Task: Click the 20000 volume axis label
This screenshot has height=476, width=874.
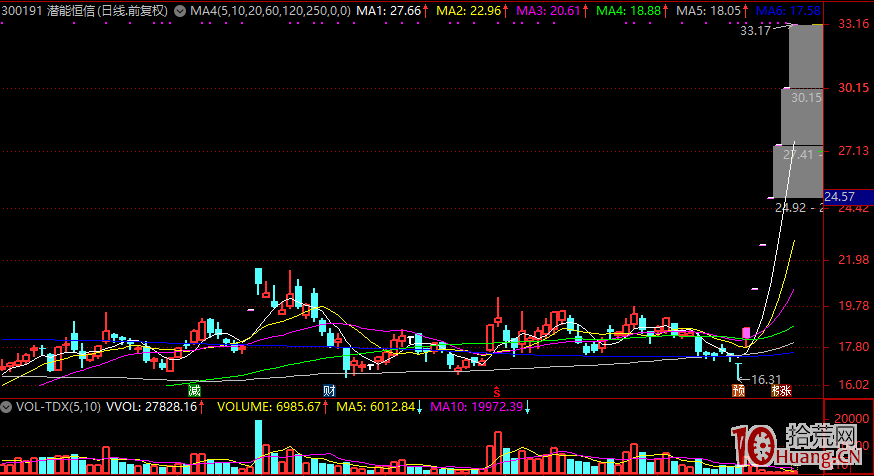Action: tap(852, 419)
